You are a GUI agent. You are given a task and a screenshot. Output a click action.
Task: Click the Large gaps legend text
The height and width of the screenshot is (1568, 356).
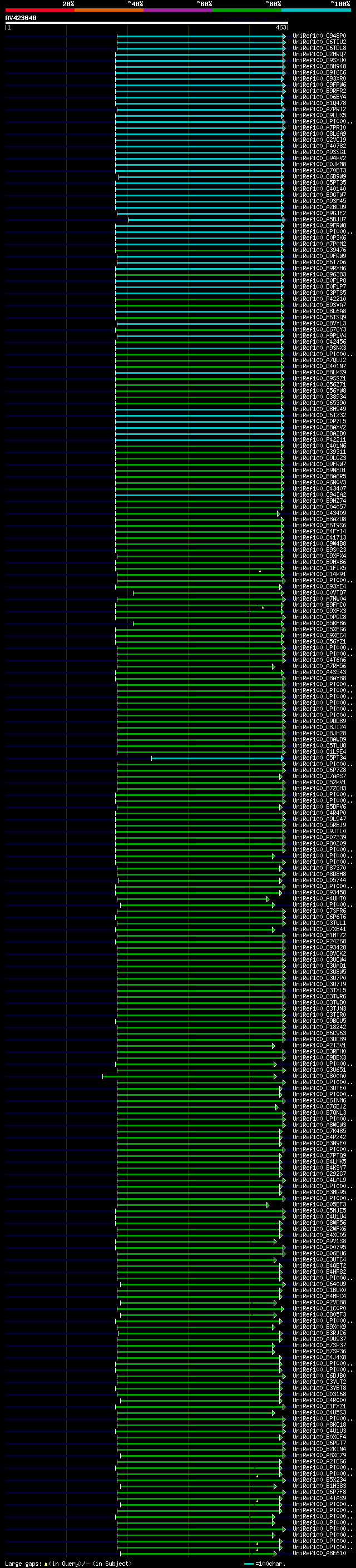pos(68,1564)
